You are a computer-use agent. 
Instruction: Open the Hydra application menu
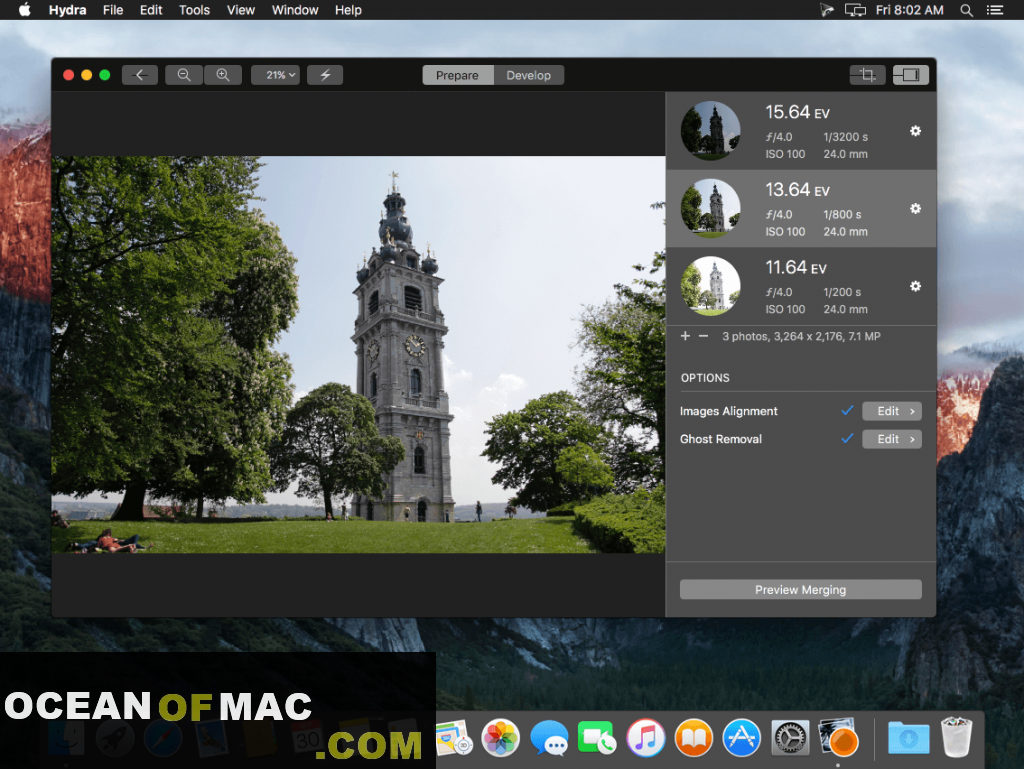pos(67,10)
